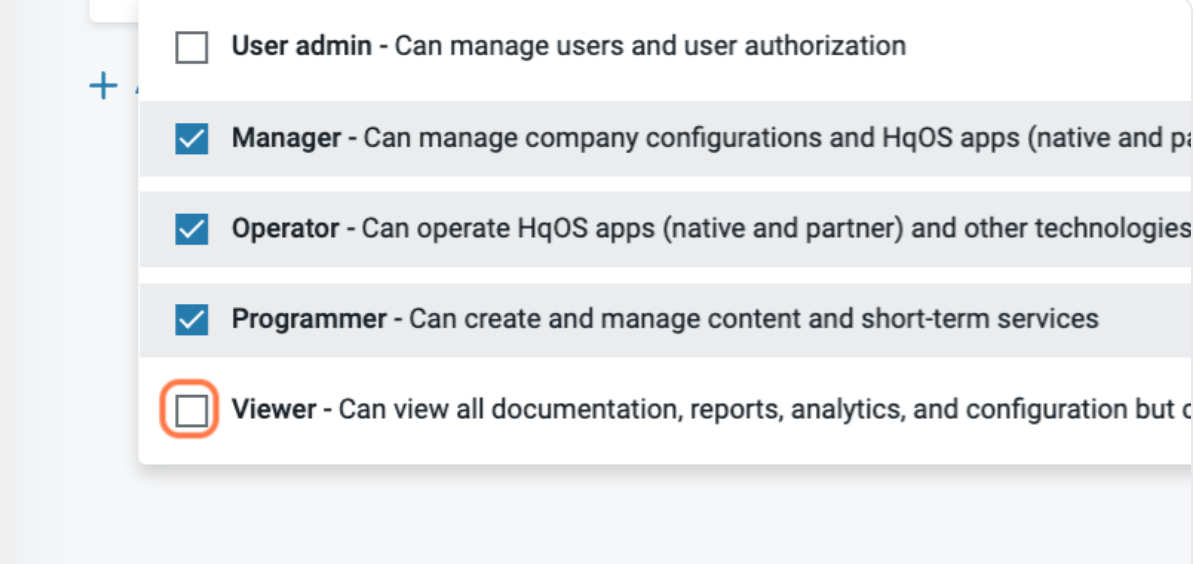The image size is (1194, 564).
Task: Deselect the Programmer role checkbox
Action: 191,320
